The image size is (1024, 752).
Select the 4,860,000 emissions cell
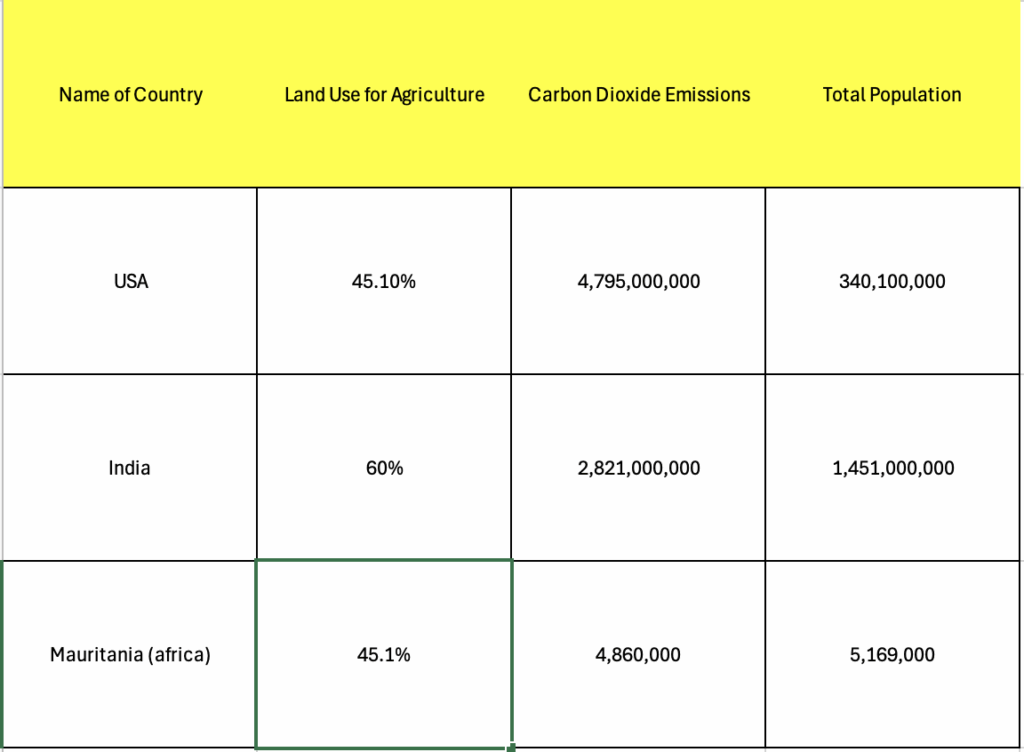click(x=639, y=655)
